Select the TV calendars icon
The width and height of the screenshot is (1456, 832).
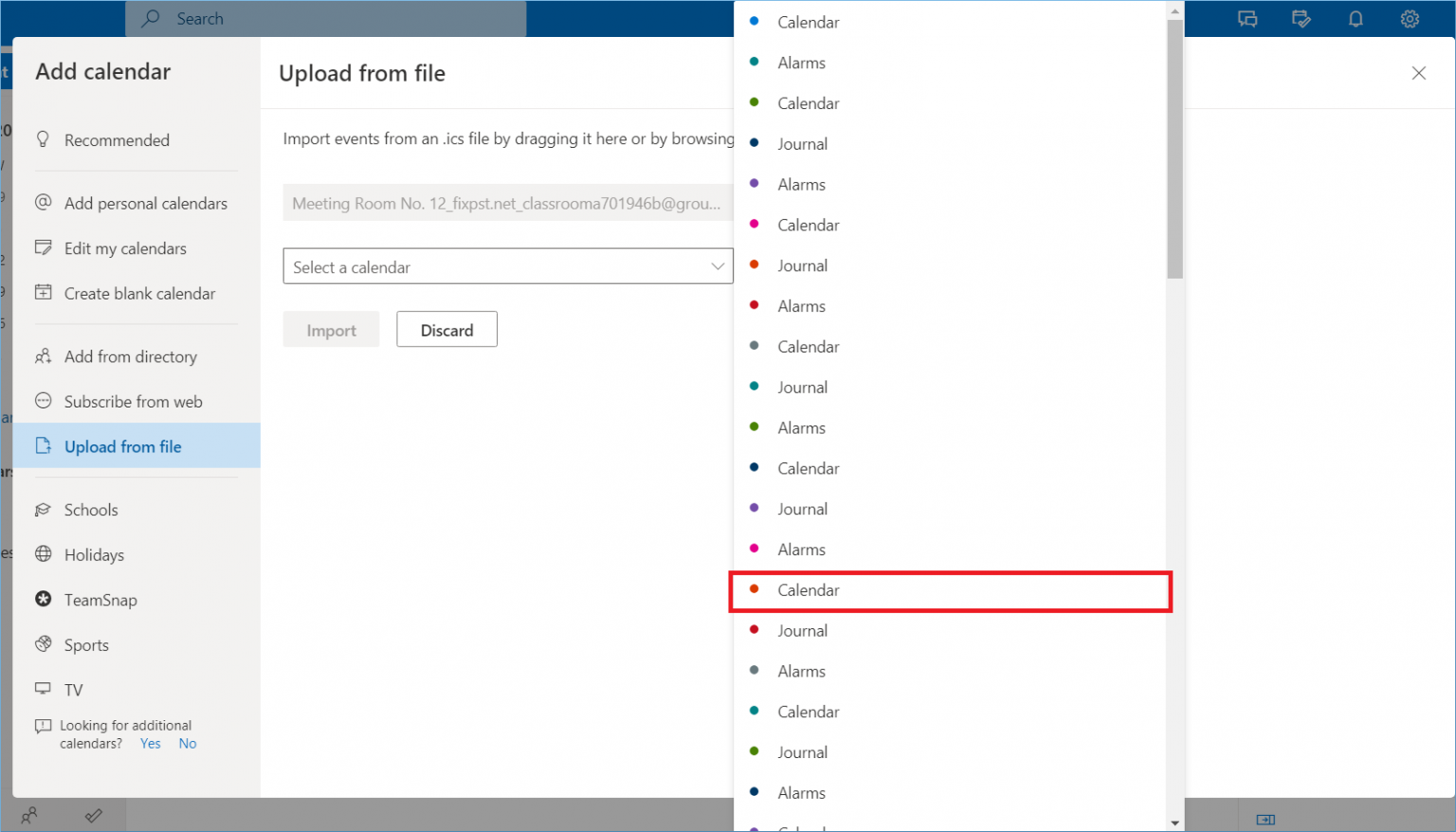(44, 689)
